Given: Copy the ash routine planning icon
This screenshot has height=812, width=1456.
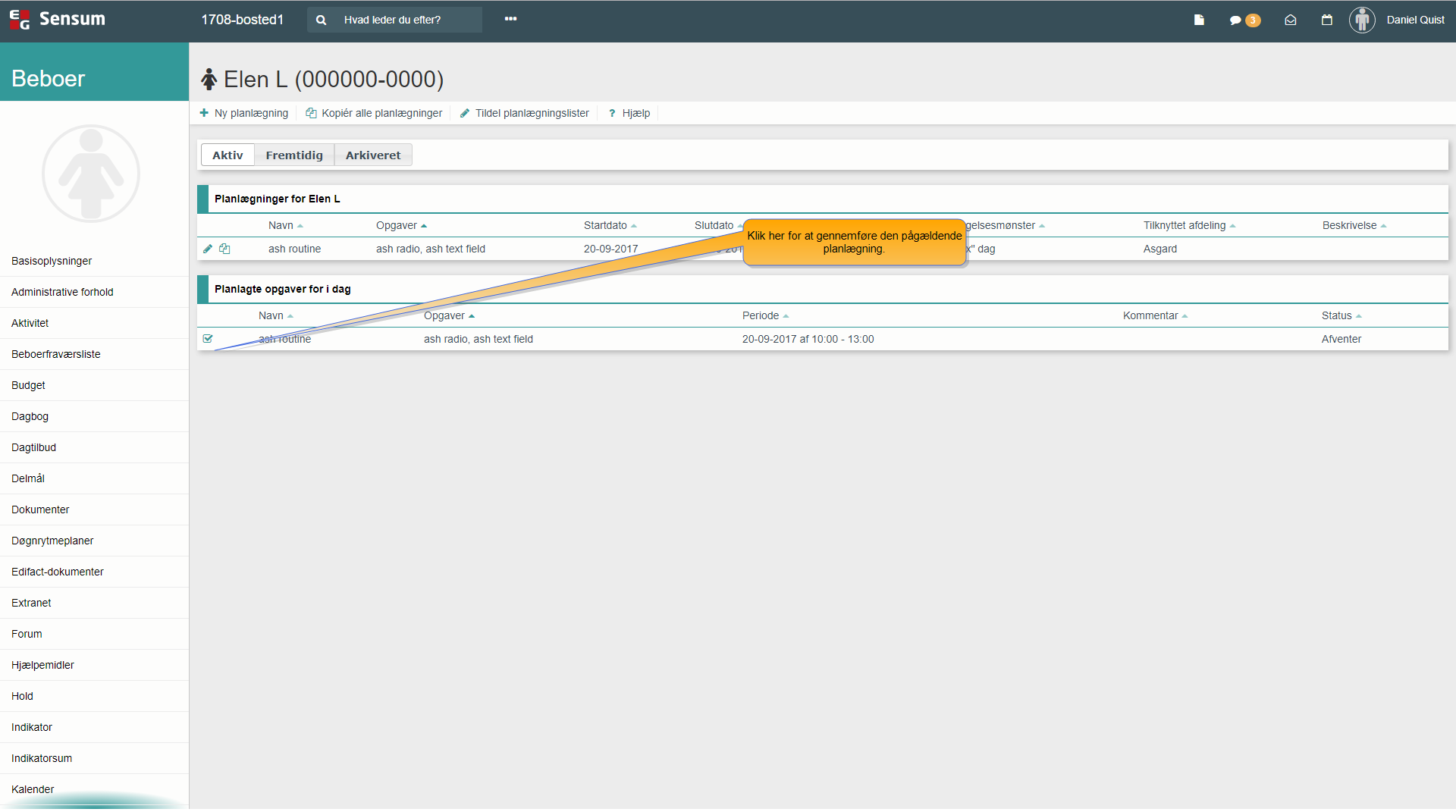Looking at the screenshot, I should [224, 249].
